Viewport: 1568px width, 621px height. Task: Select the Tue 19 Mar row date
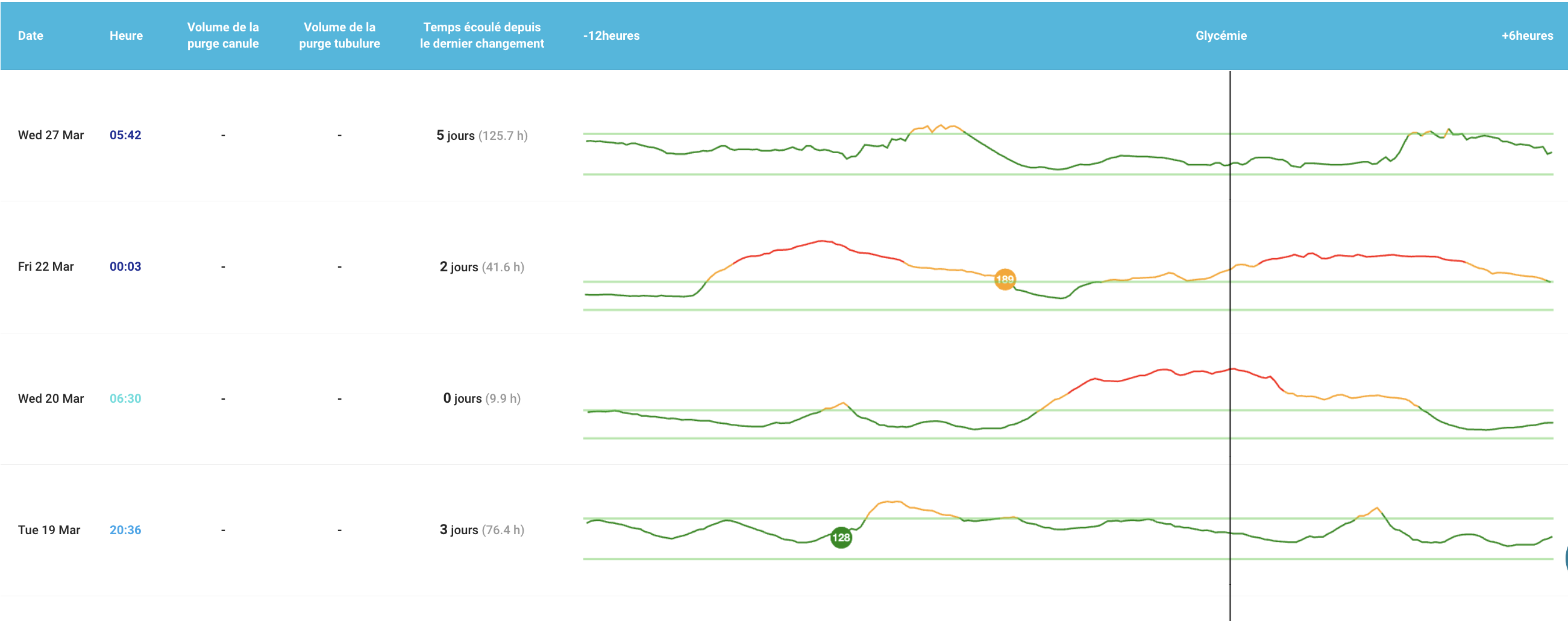coord(49,530)
